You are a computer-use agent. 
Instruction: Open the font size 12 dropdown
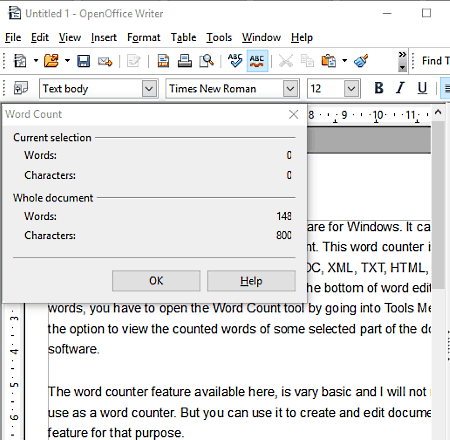click(351, 89)
